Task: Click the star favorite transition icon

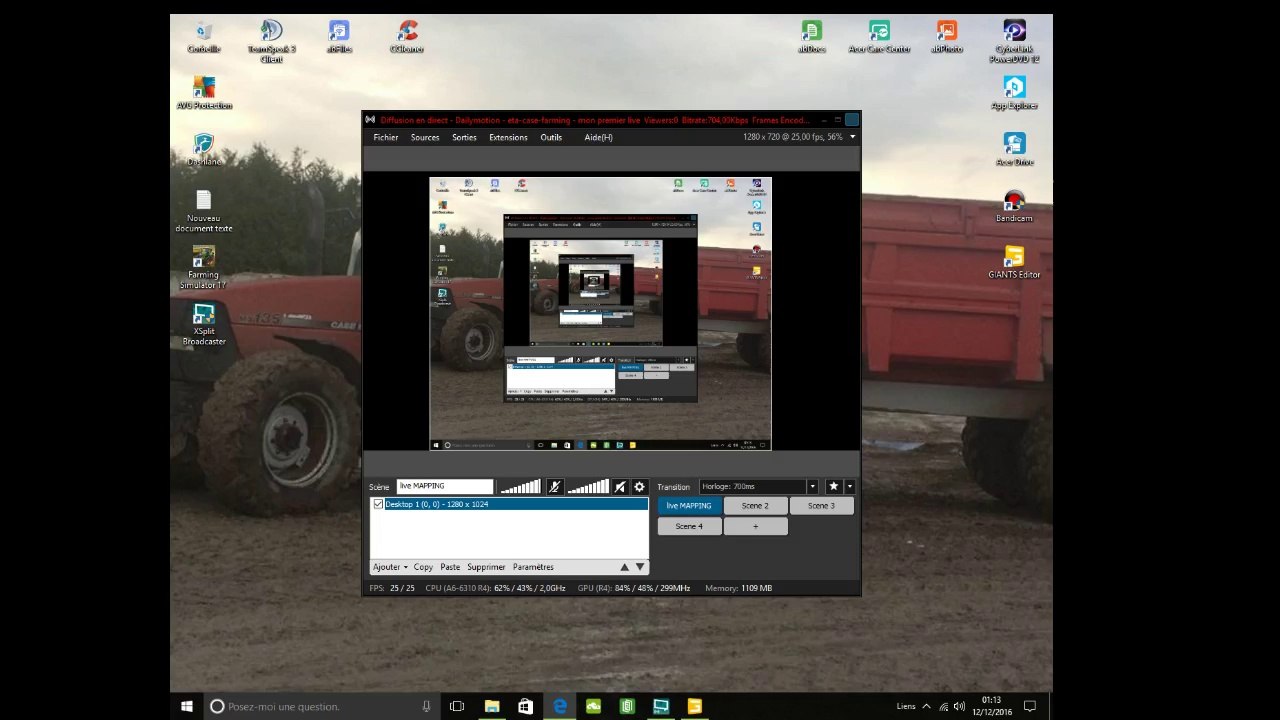Action: point(833,486)
